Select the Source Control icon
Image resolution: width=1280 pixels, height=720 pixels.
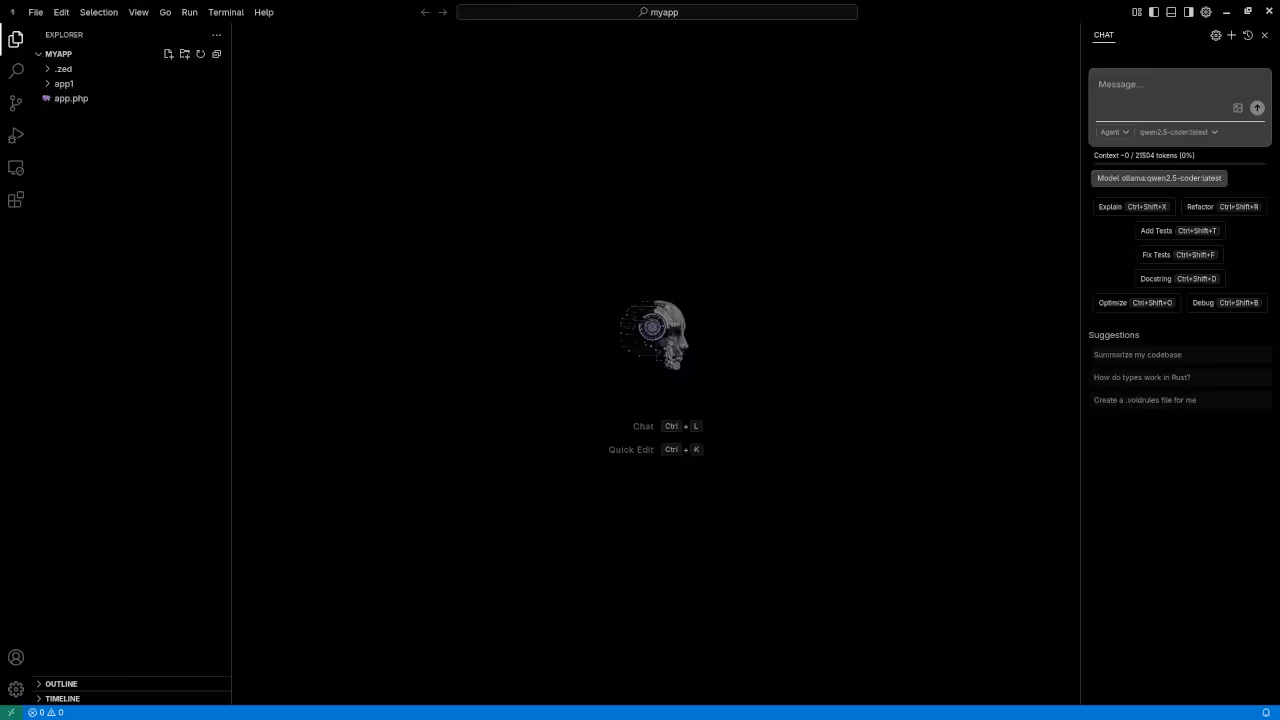(x=15, y=103)
